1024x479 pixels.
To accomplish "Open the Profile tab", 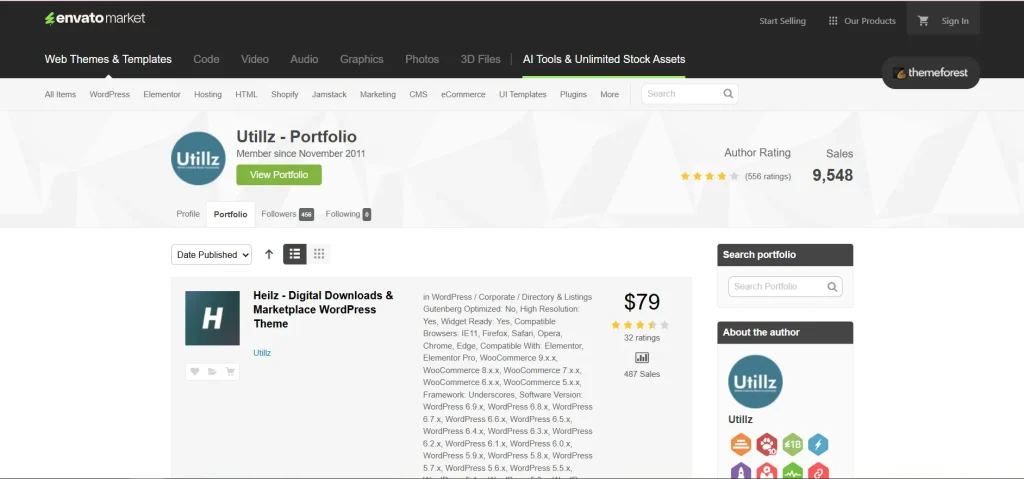I will pos(188,214).
